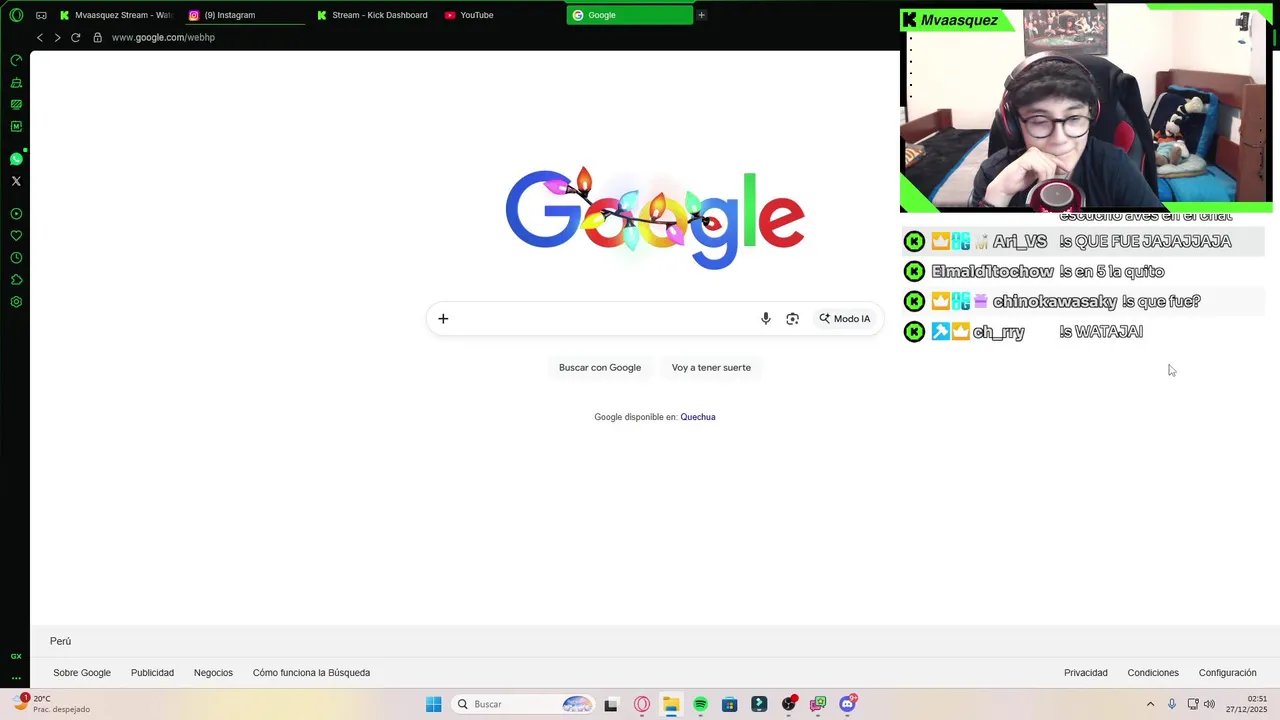Click the Voy a tener suerte button
The width and height of the screenshot is (1280, 720).
click(711, 368)
